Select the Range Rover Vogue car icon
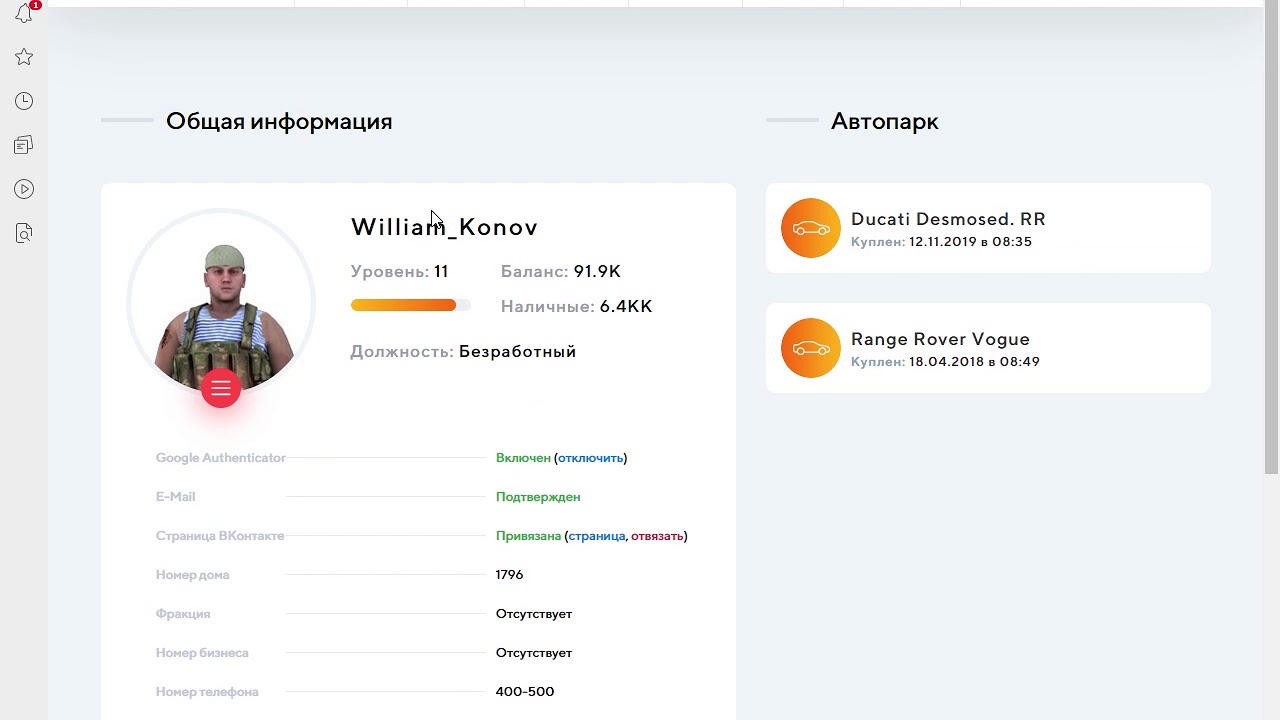This screenshot has width=1280, height=720. pyautogui.click(x=811, y=348)
